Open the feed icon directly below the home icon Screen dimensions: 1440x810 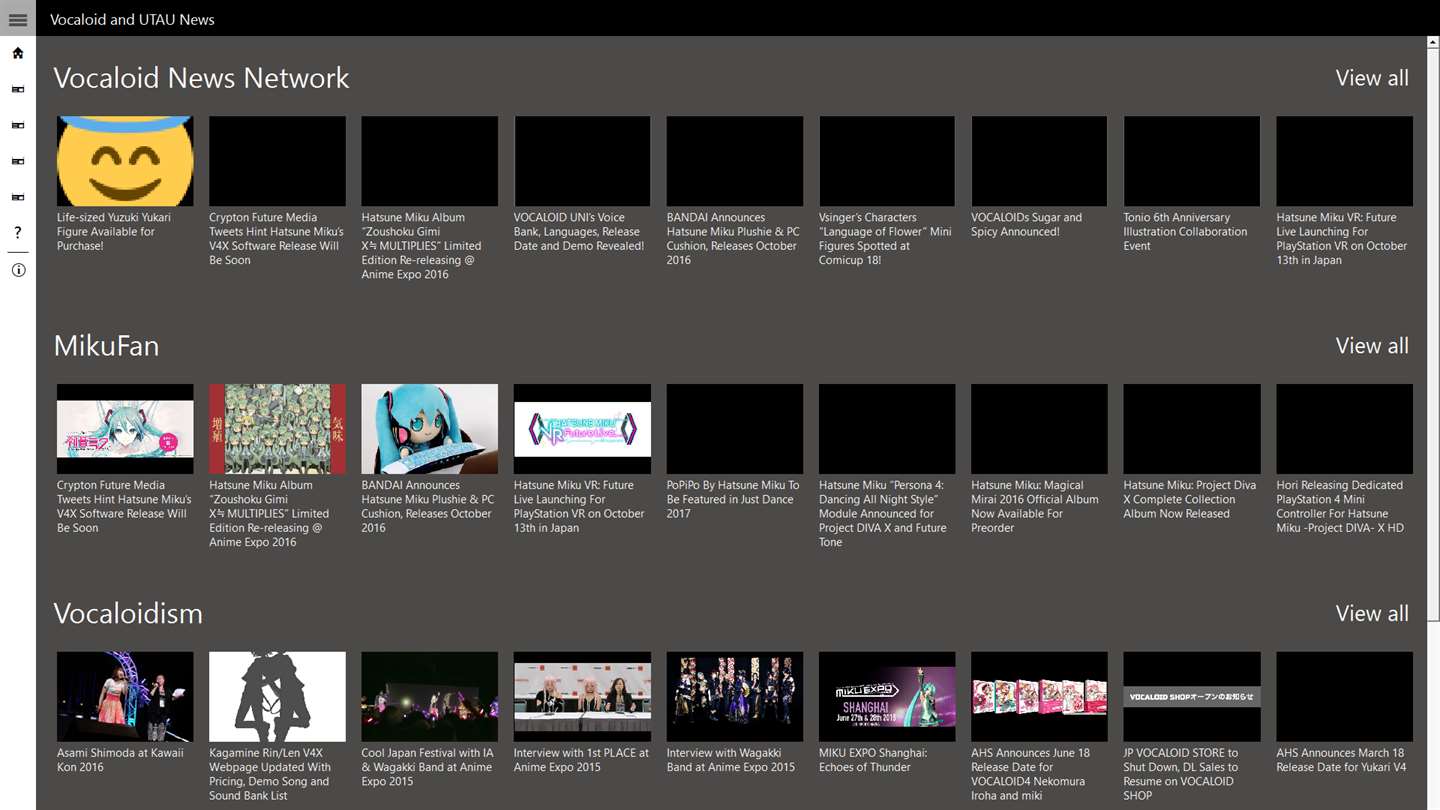click(18, 89)
